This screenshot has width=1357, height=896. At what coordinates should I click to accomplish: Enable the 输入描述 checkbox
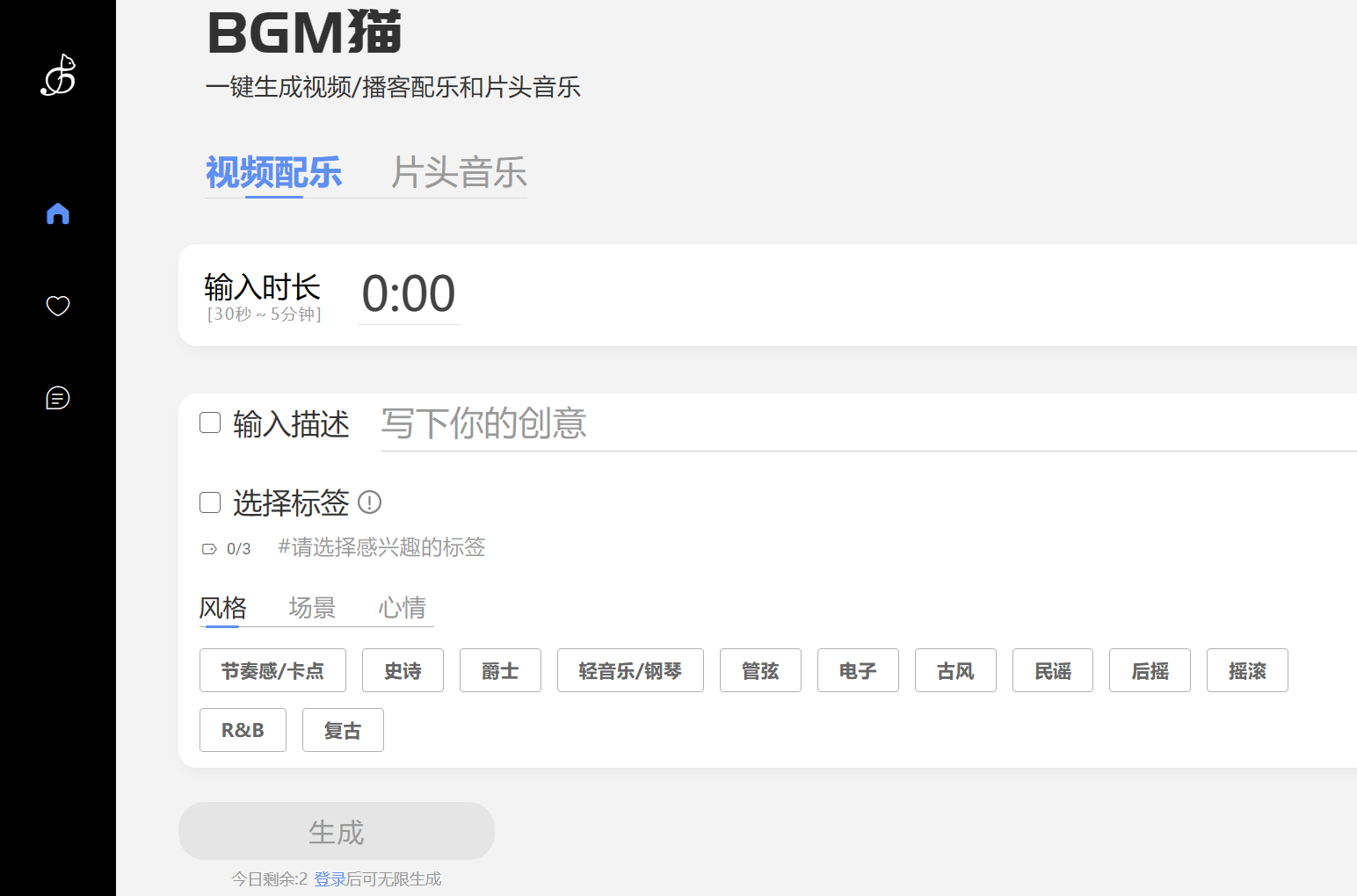(210, 423)
